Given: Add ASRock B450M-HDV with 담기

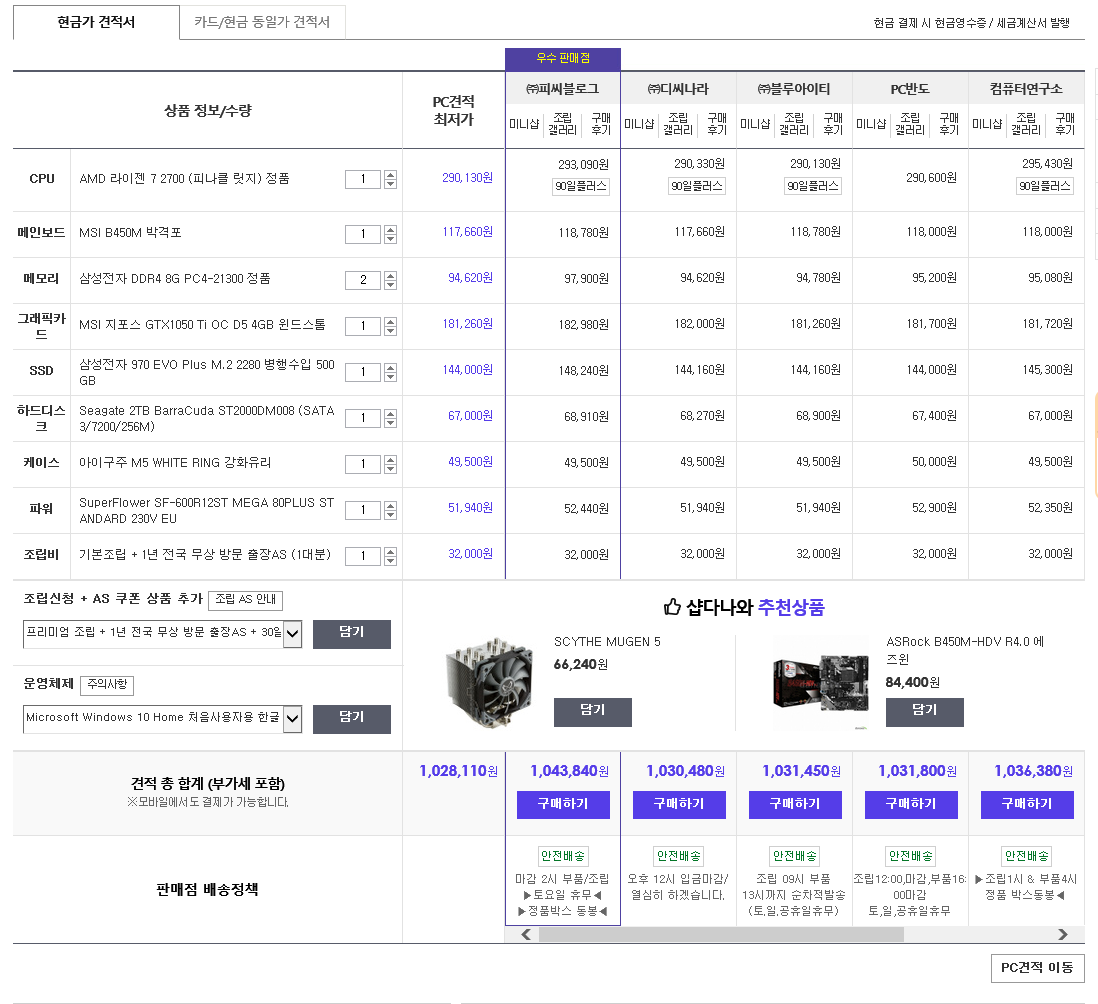Looking at the screenshot, I should pos(924,712).
